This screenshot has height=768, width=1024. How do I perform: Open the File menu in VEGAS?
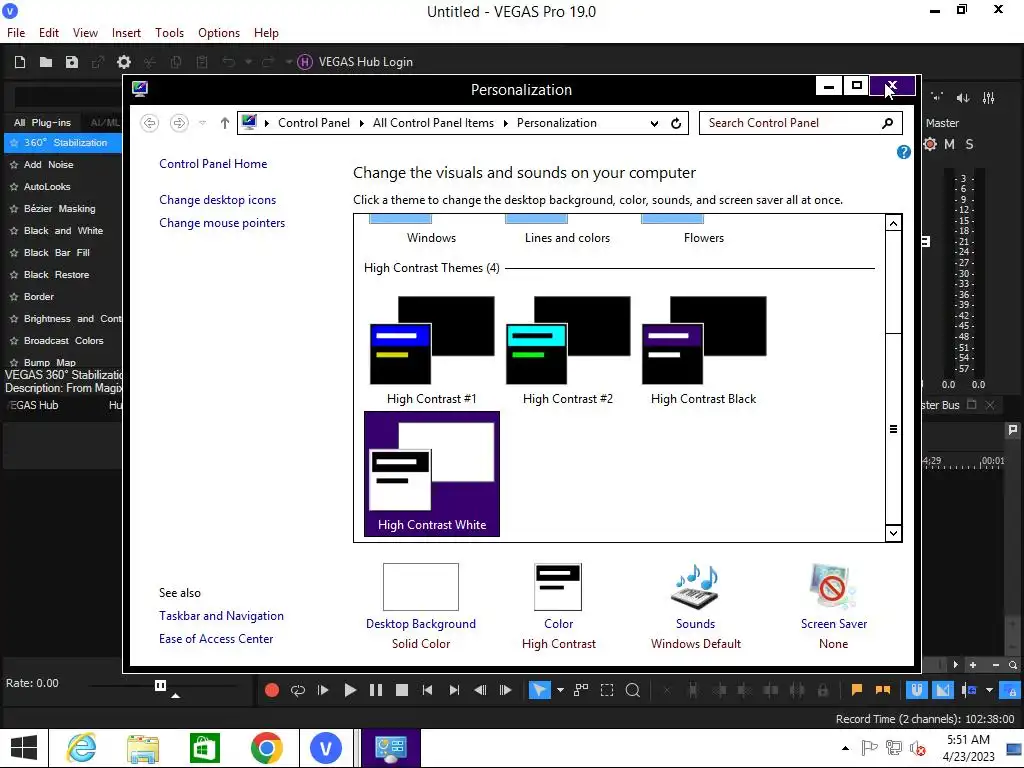(x=16, y=33)
